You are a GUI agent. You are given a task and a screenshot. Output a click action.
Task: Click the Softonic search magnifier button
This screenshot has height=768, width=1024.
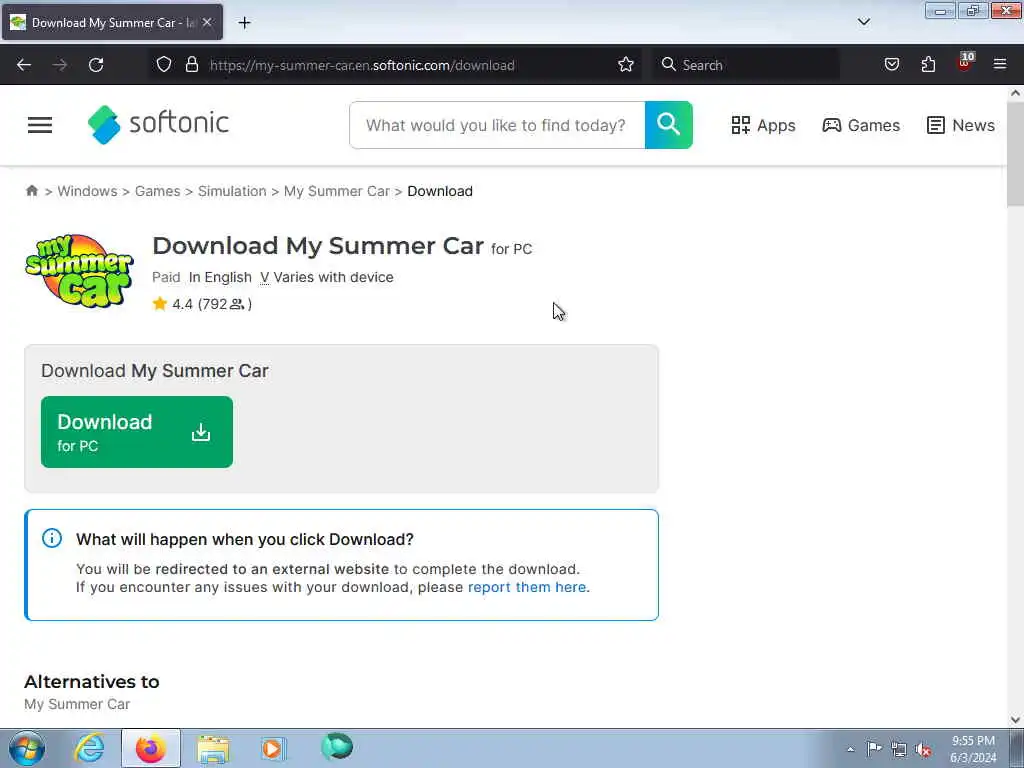669,125
